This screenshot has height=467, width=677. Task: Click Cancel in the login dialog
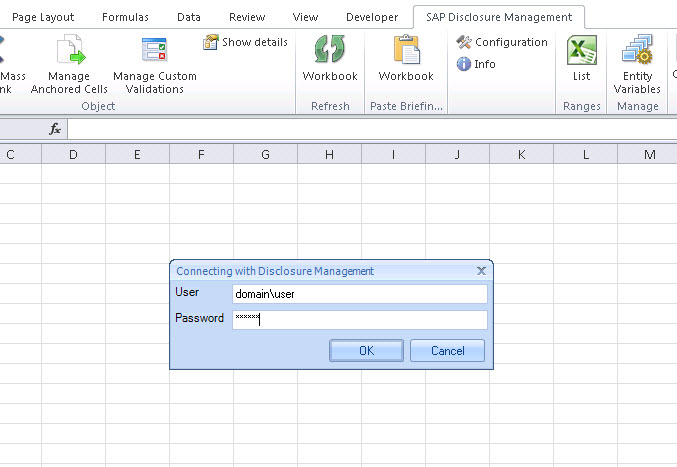pyautogui.click(x=447, y=350)
